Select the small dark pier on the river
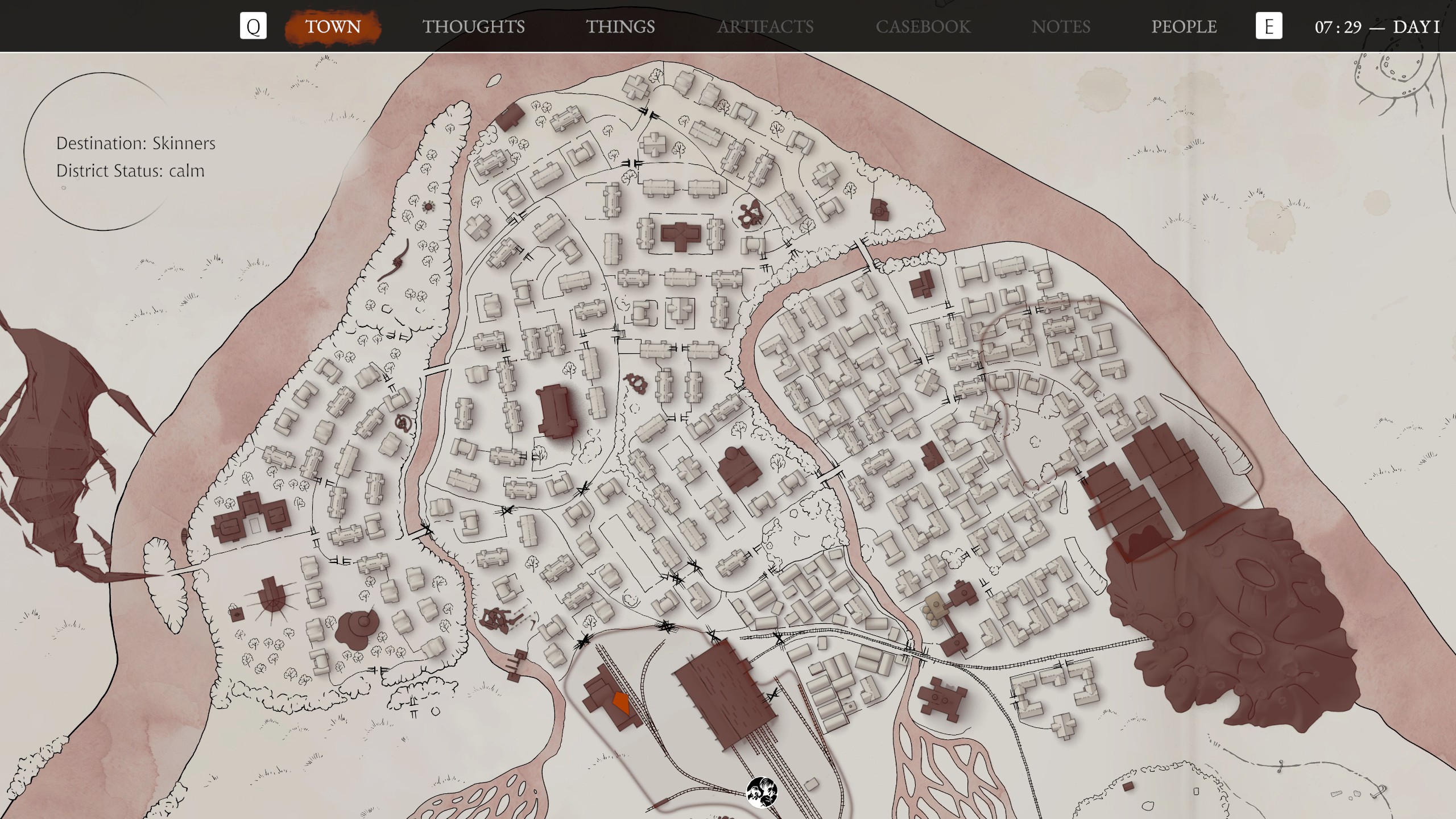This screenshot has height=819, width=1456. pyautogui.click(x=516, y=665)
